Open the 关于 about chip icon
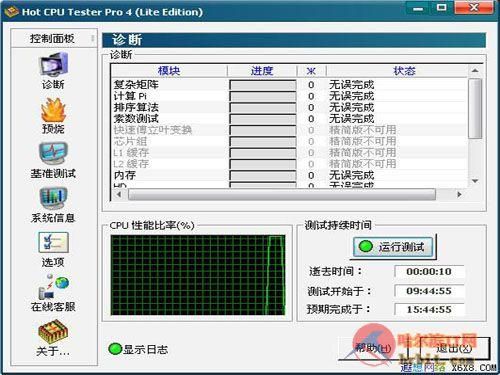 pyautogui.click(x=53, y=331)
